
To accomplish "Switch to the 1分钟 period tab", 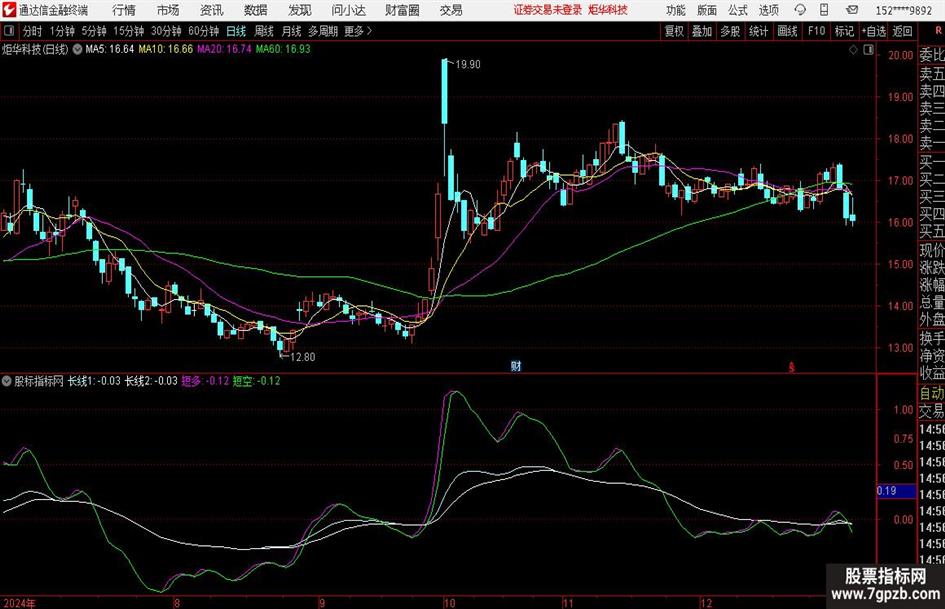I will [62, 31].
